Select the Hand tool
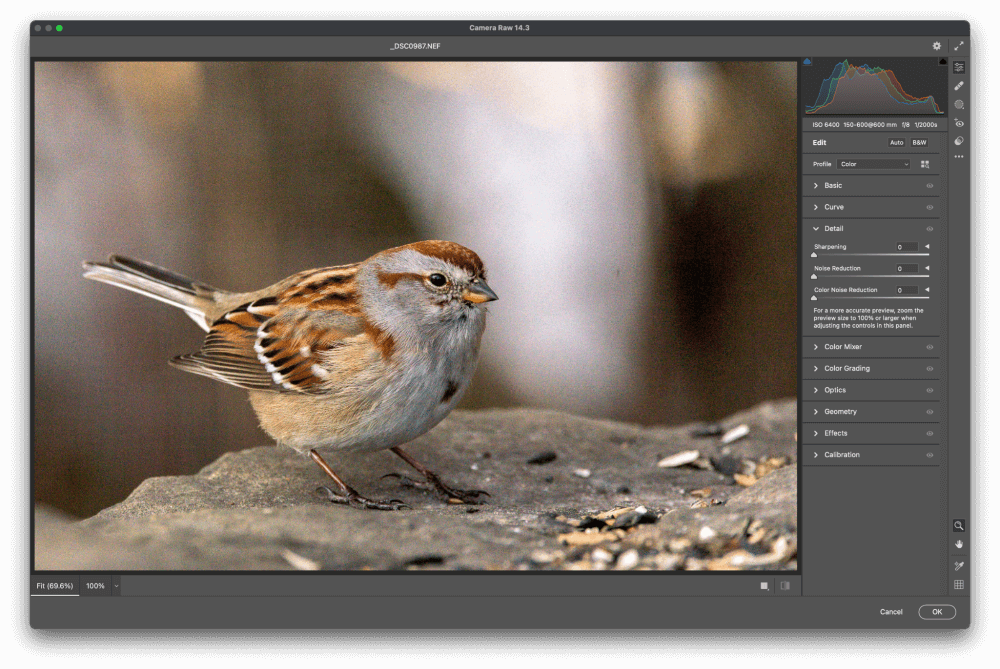Screen dimensions: 1000x669 (x=959, y=544)
